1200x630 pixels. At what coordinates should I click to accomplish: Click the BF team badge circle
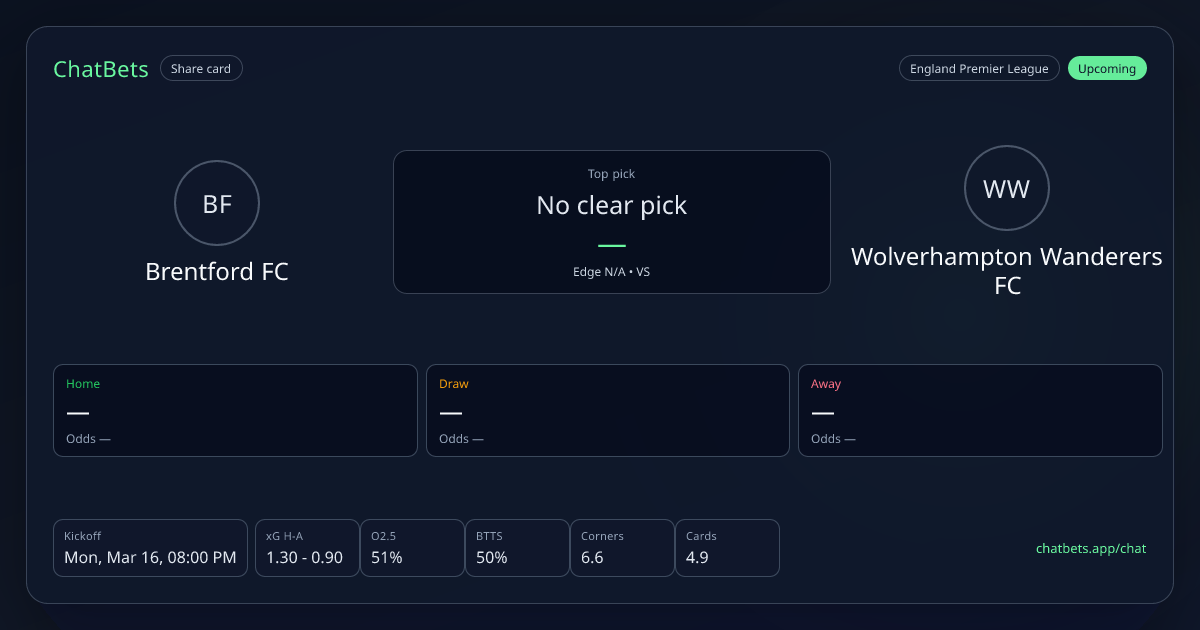tap(217, 204)
